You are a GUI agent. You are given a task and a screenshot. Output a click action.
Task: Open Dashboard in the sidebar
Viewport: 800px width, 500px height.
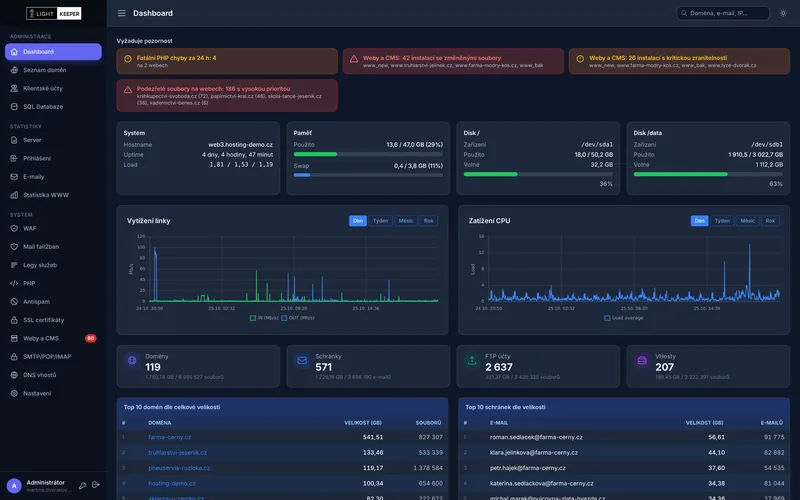[53, 52]
